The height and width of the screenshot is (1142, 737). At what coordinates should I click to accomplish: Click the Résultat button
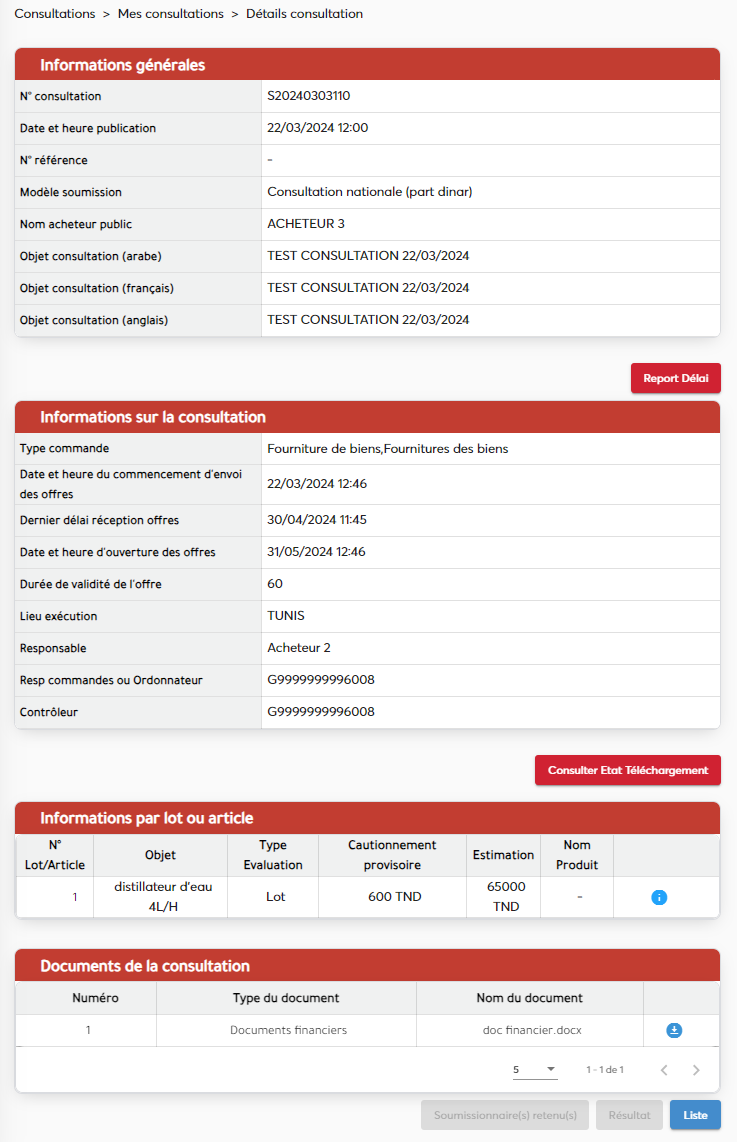(x=629, y=1115)
